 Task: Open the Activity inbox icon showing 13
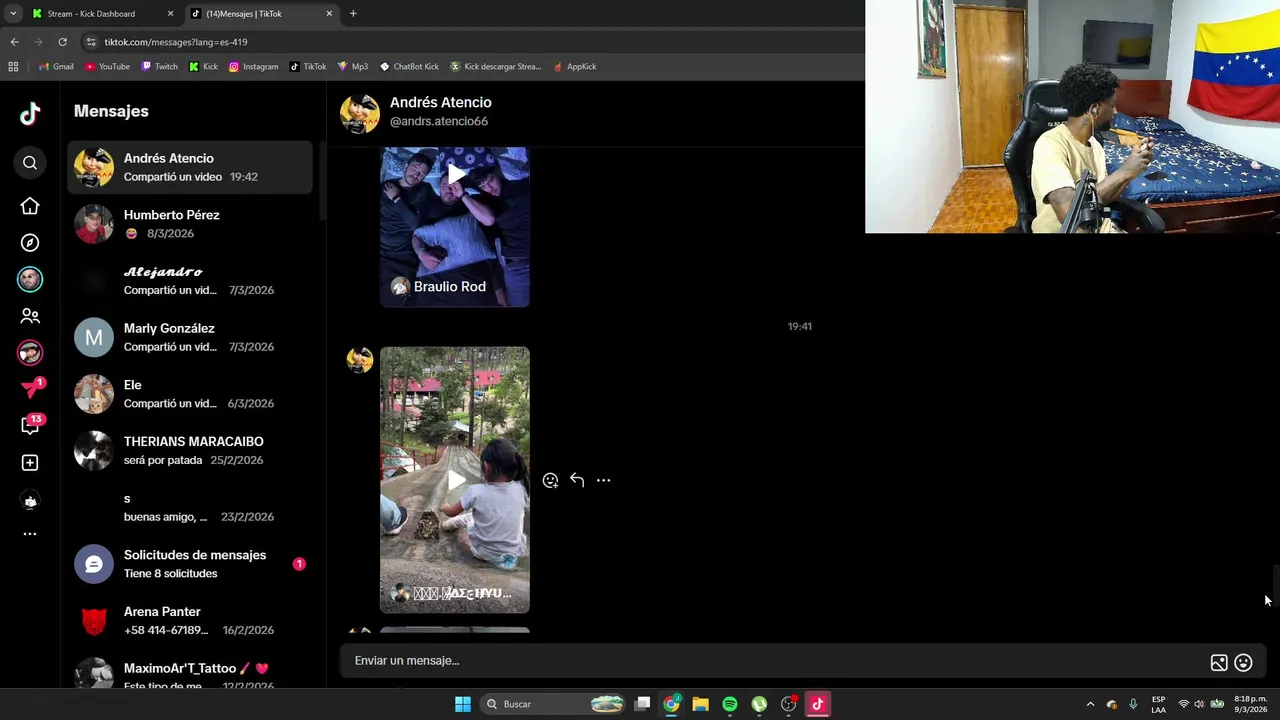coord(32,425)
